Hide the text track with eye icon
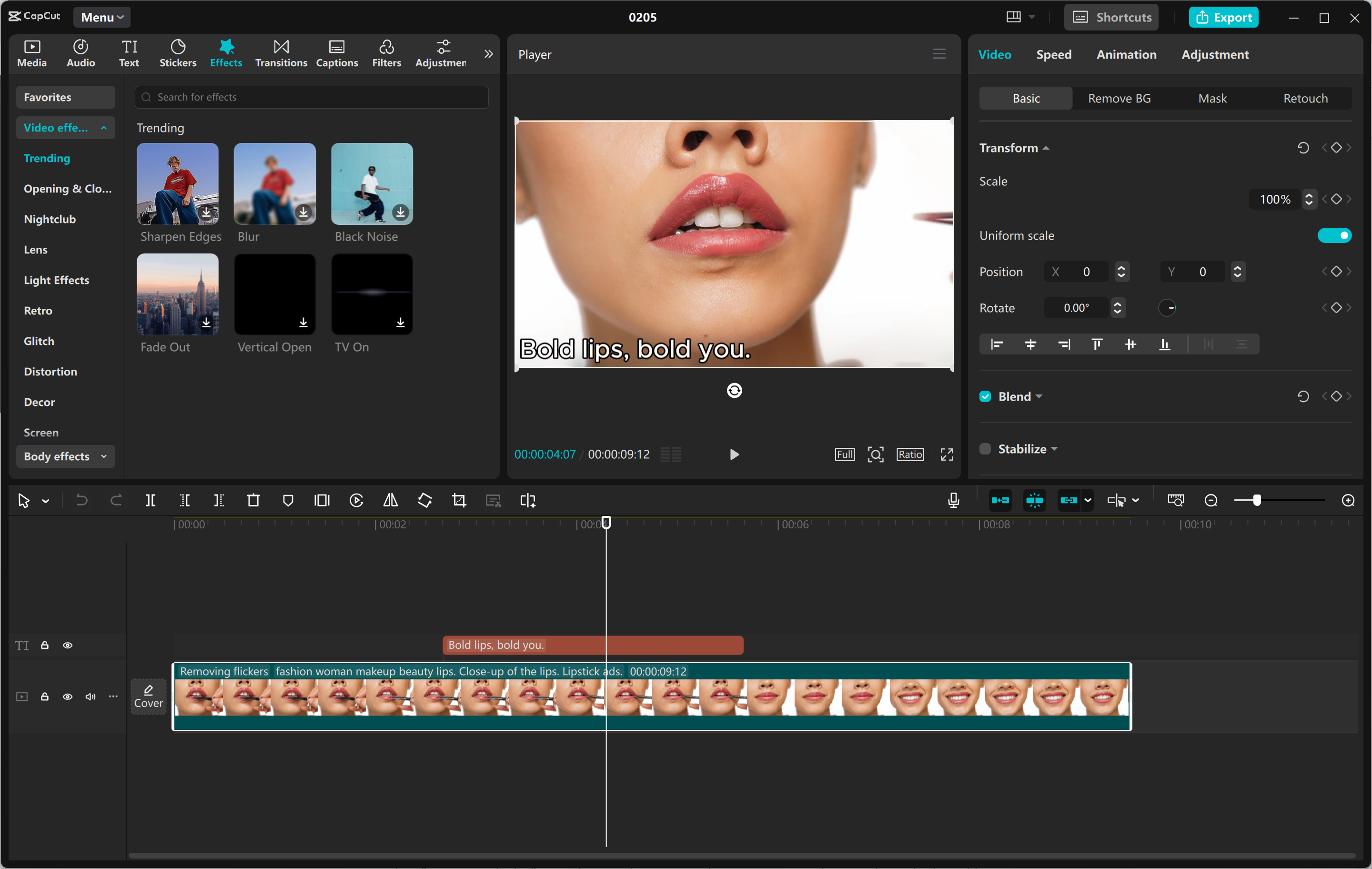The image size is (1372, 869). coord(67,645)
